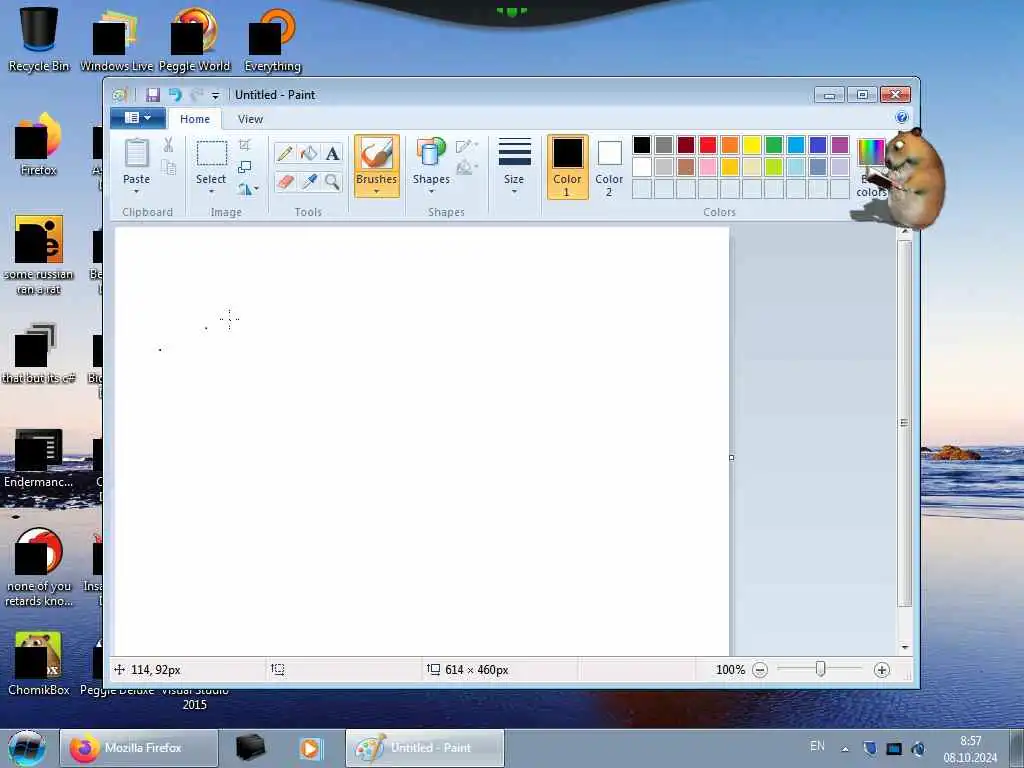Select the Magnifier tool
Viewport: 1024px width, 768px height.
click(x=332, y=182)
